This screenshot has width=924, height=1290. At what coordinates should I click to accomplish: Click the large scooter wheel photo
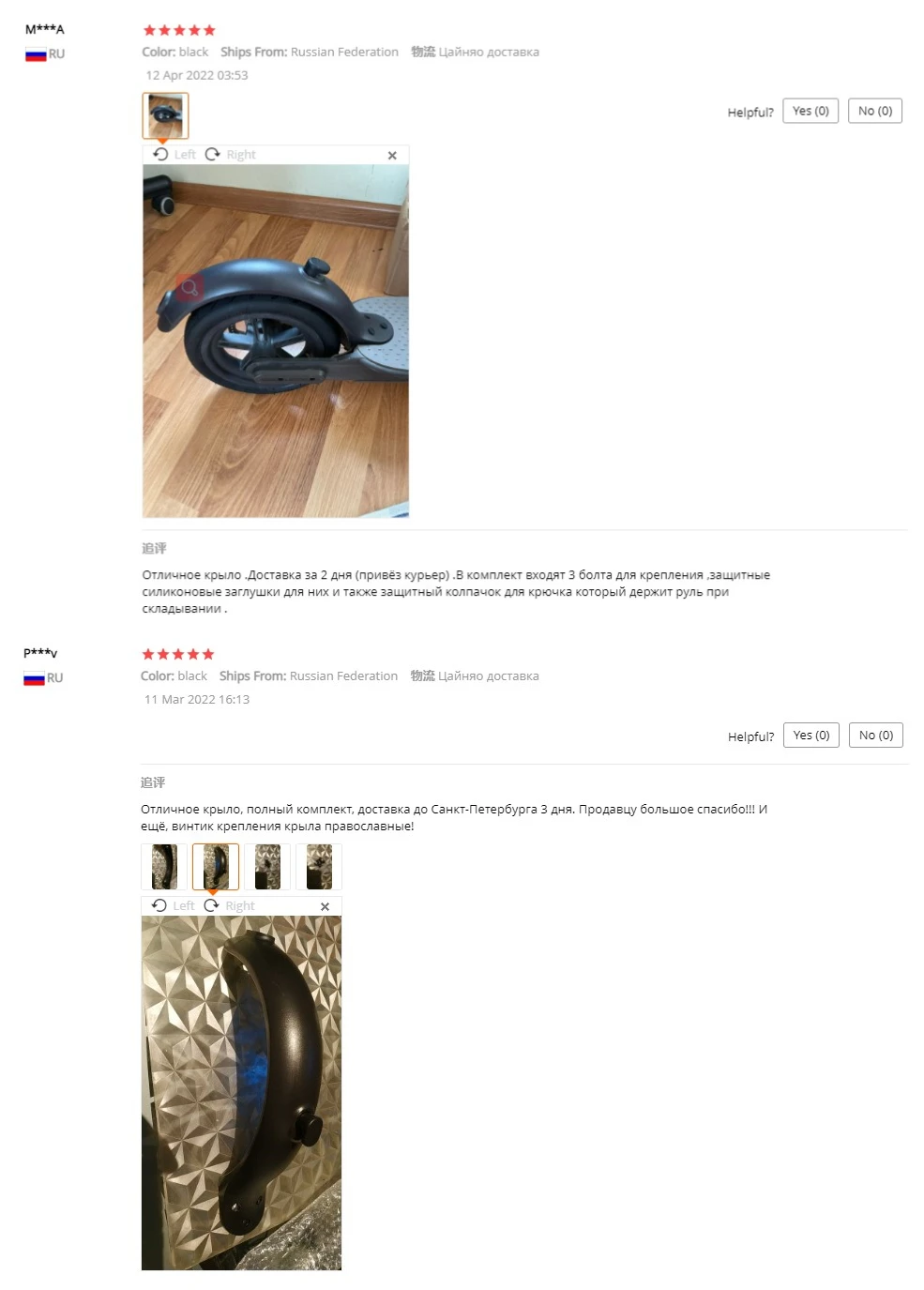pos(276,341)
